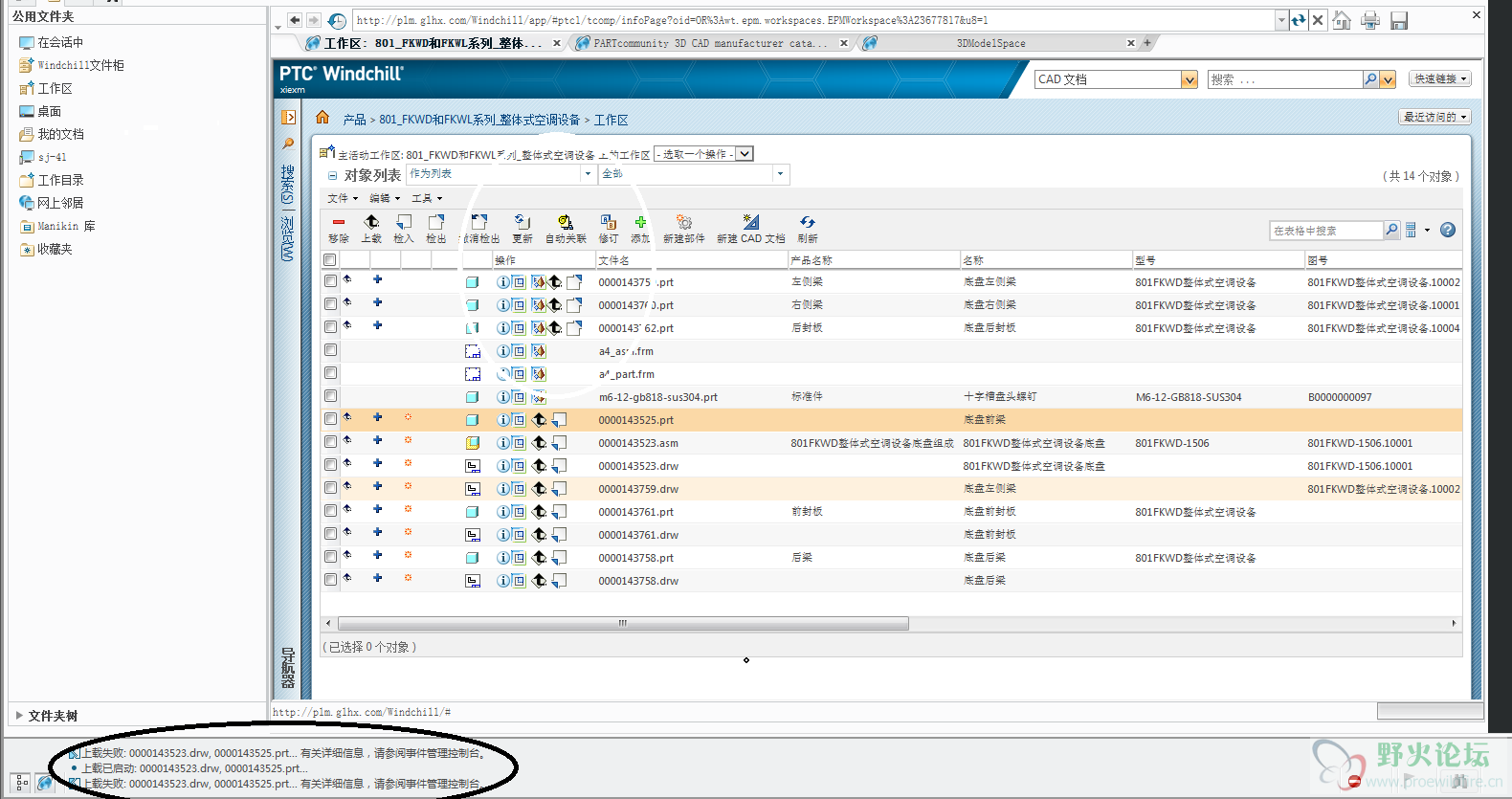Expand the 文件夹树 panel
The image size is (1512, 799).
pos(19,715)
